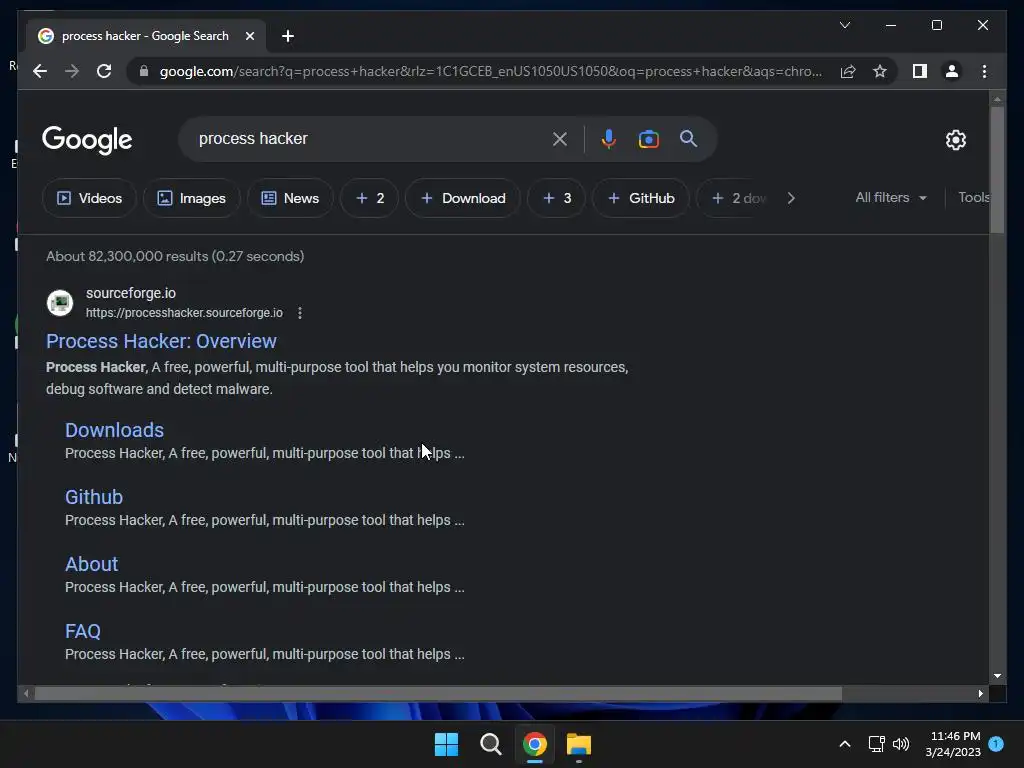Image resolution: width=1024 pixels, height=768 pixels.
Task: Open the Tools menu
Action: [973, 197]
